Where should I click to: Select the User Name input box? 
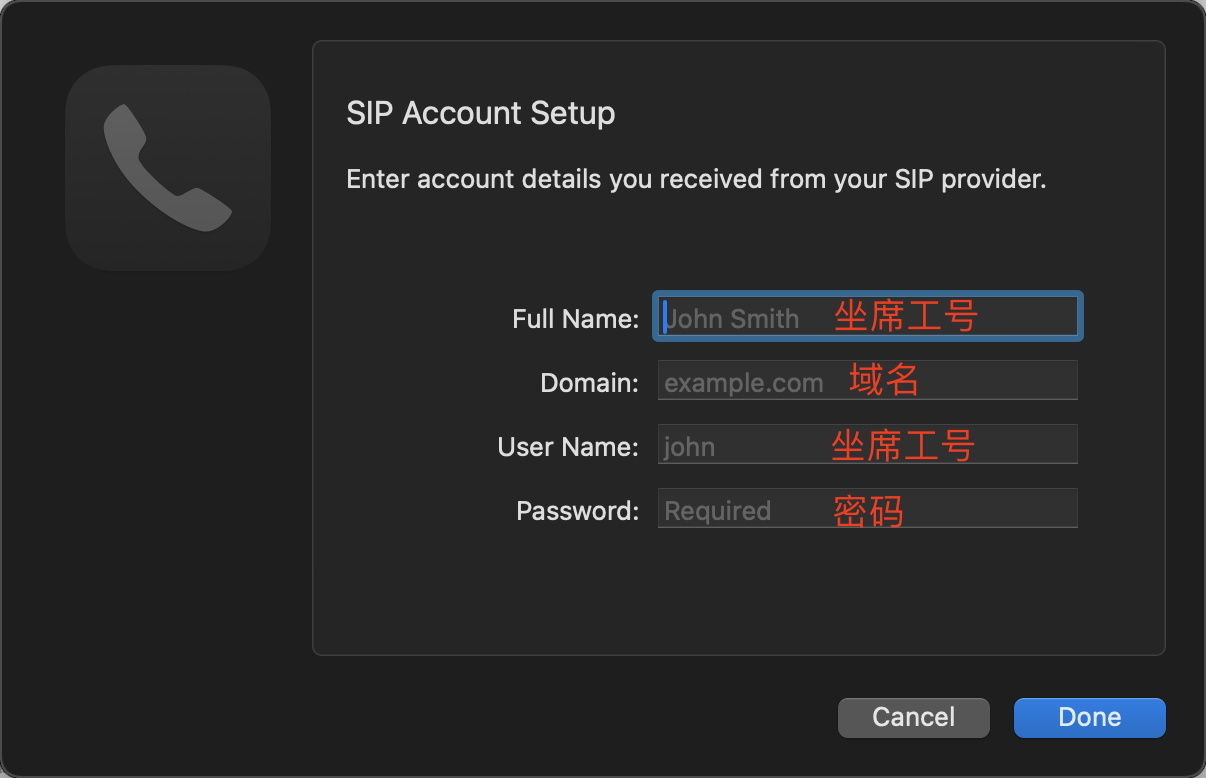click(867, 445)
